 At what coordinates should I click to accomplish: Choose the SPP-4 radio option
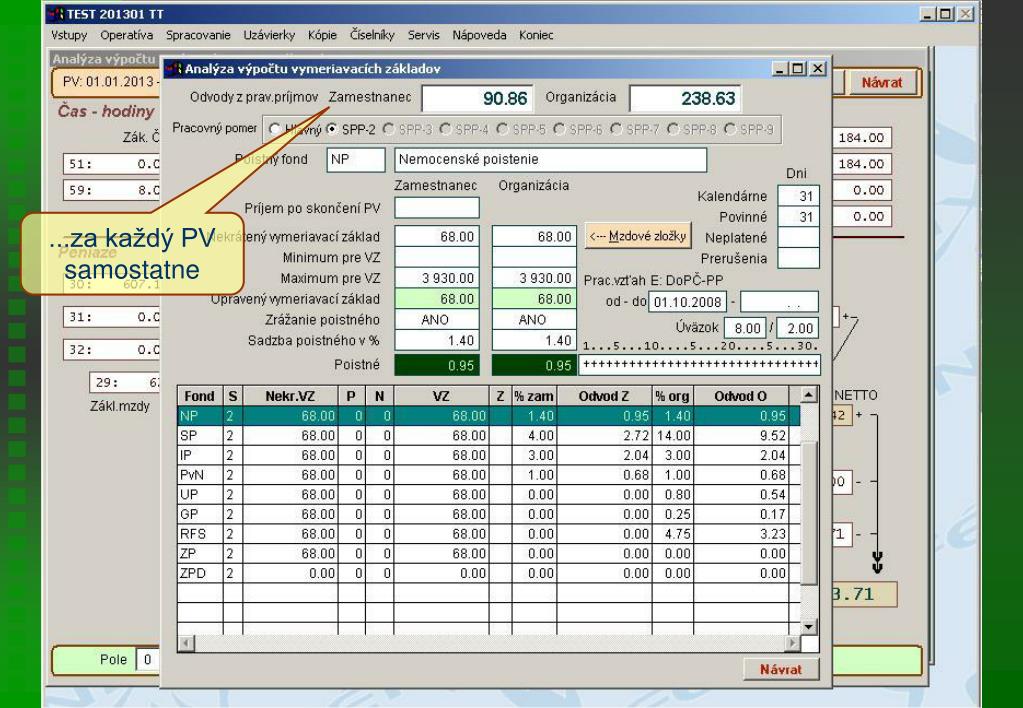[x=446, y=129]
